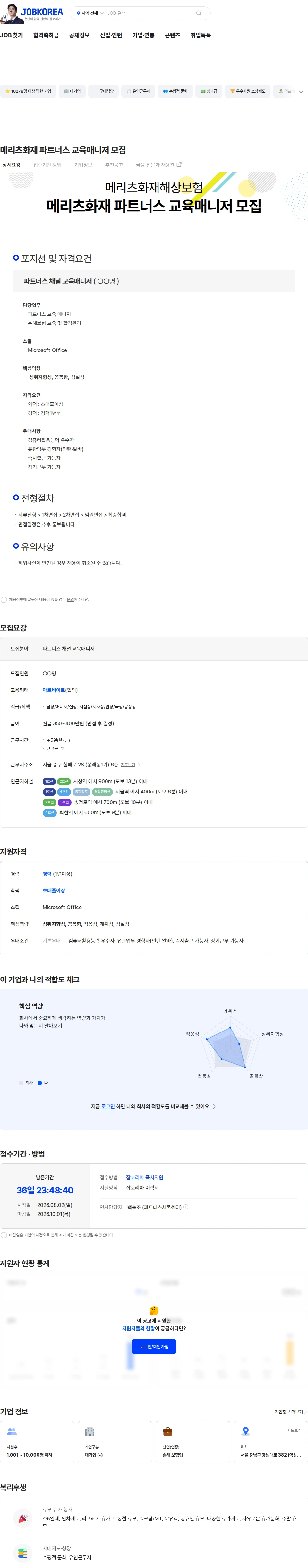
Task: Switch to the 상세요강 tab
Action: [x=12, y=165]
